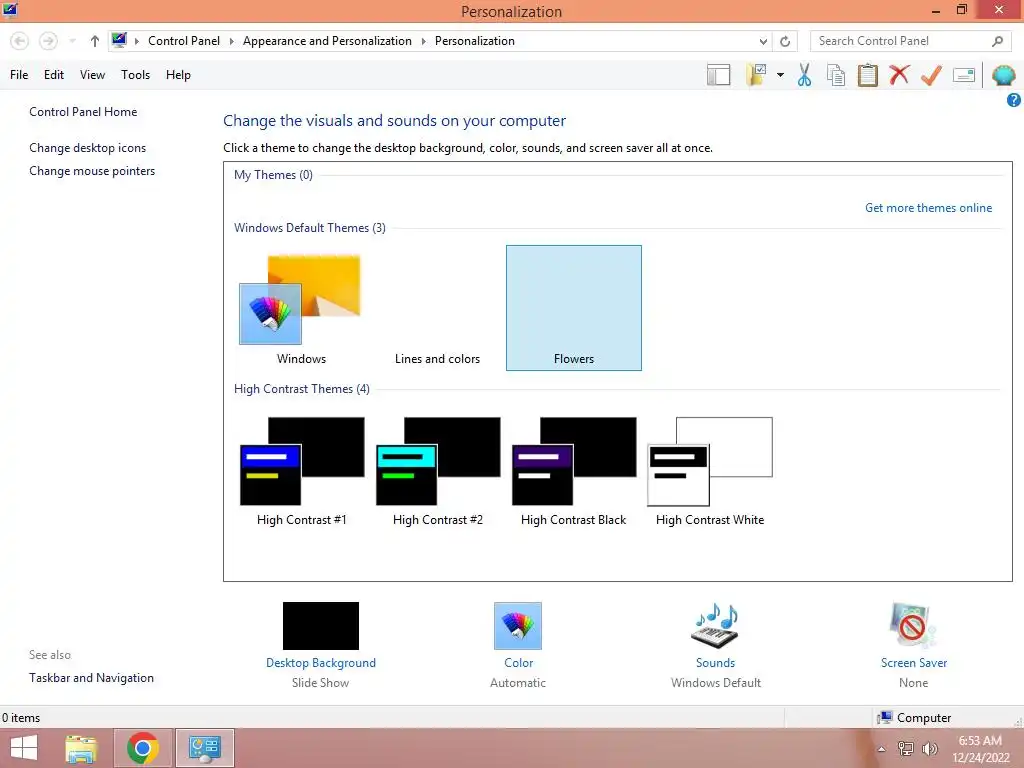
Task: Click My Themes (0) group header
Action: [x=273, y=175]
